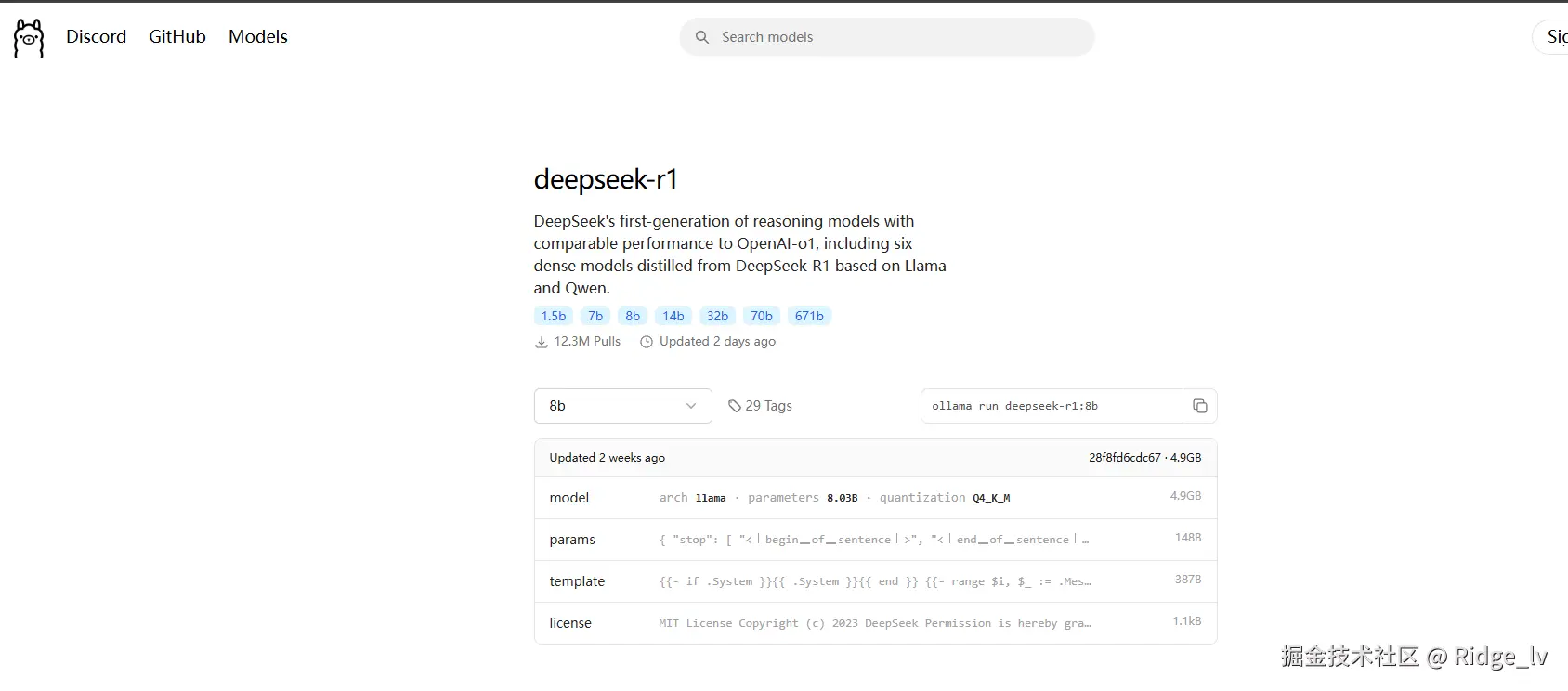Click the ollama run deepseek-r1:8b command field
This screenshot has width=1568, height=691.
(x=1052, y=406)
